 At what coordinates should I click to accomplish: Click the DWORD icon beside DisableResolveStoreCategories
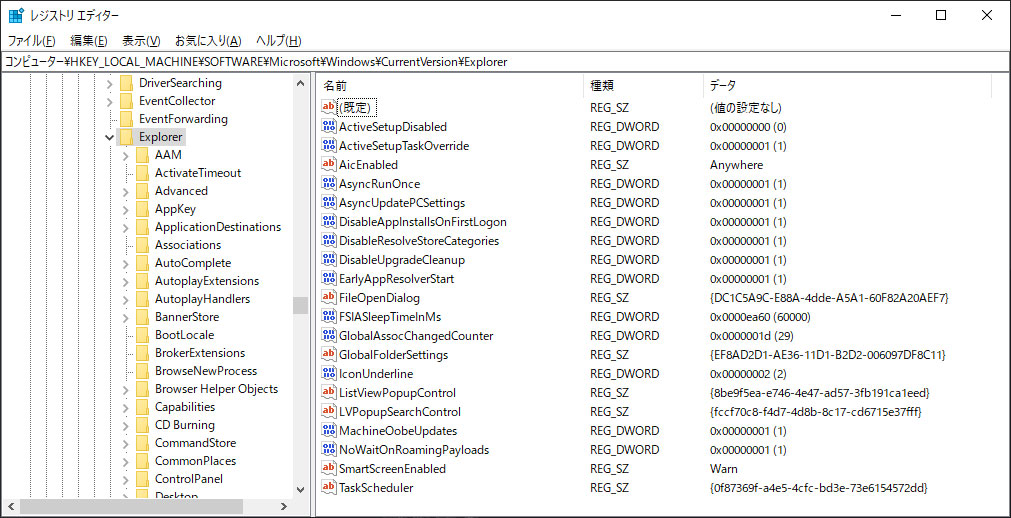[329, 241]
